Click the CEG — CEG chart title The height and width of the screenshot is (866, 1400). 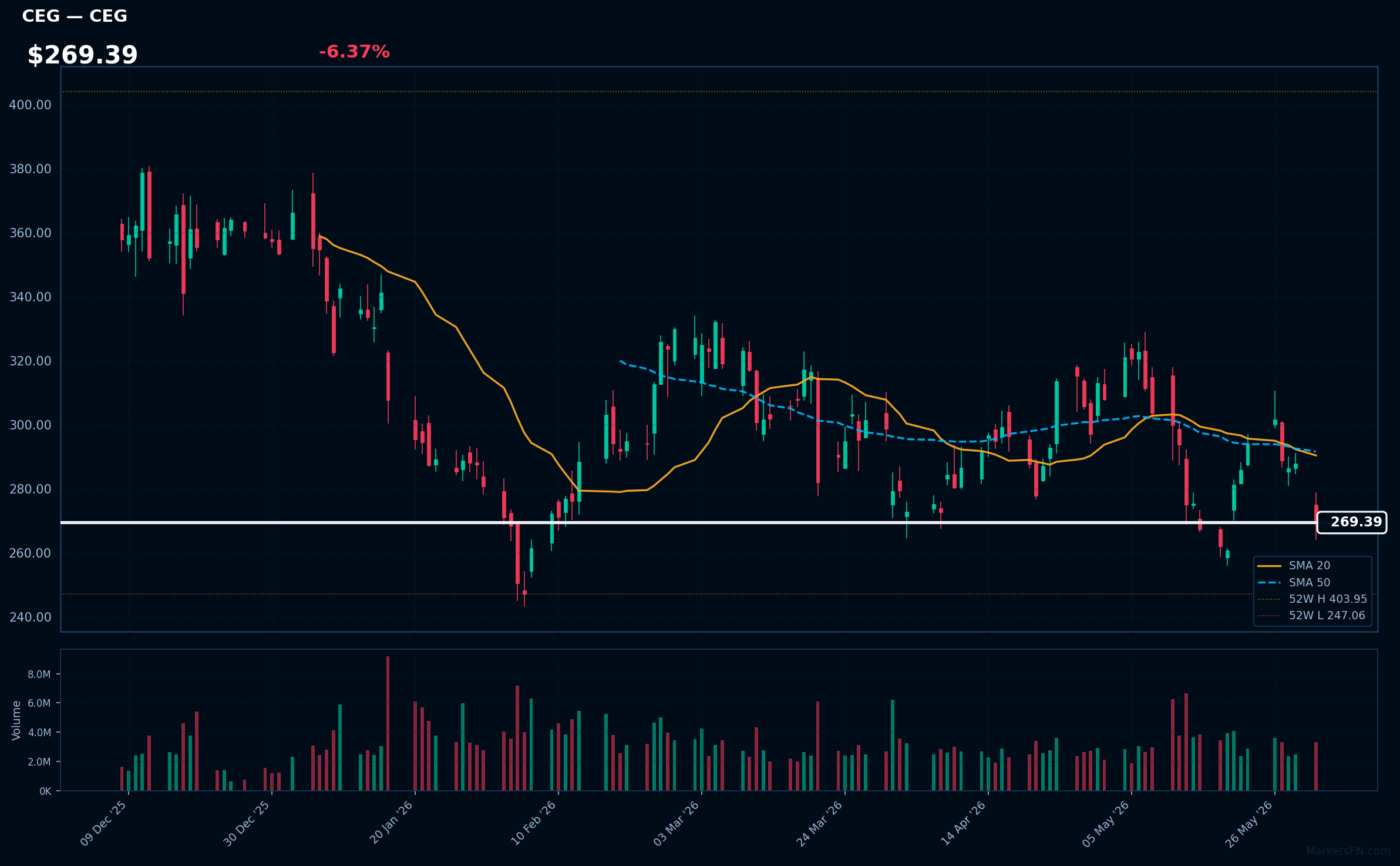click(75, 16)
